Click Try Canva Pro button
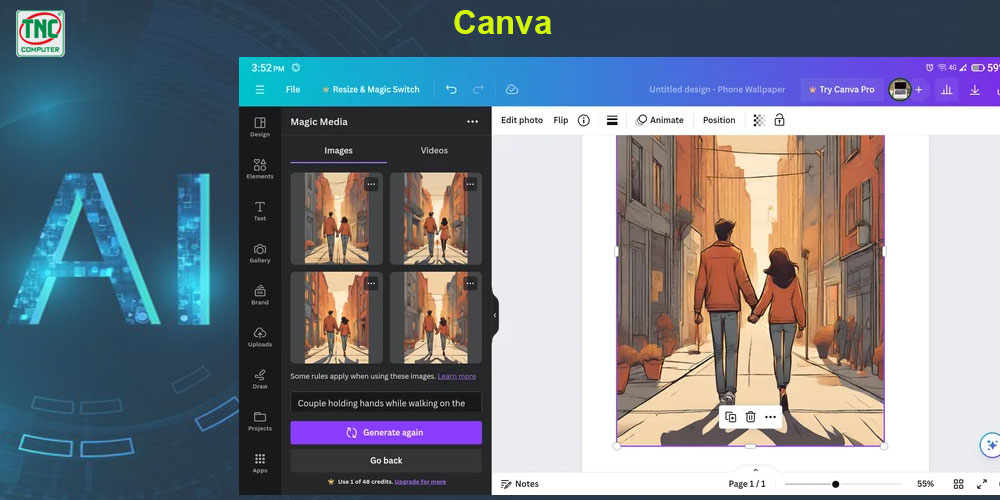 point(841,90)
